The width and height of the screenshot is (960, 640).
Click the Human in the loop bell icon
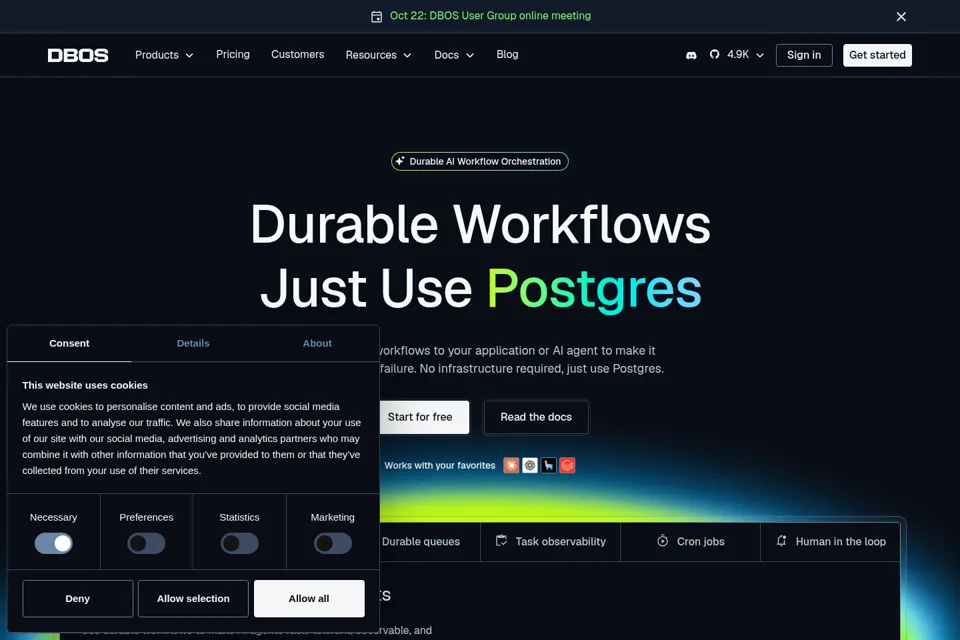click(x=781, y=541)
